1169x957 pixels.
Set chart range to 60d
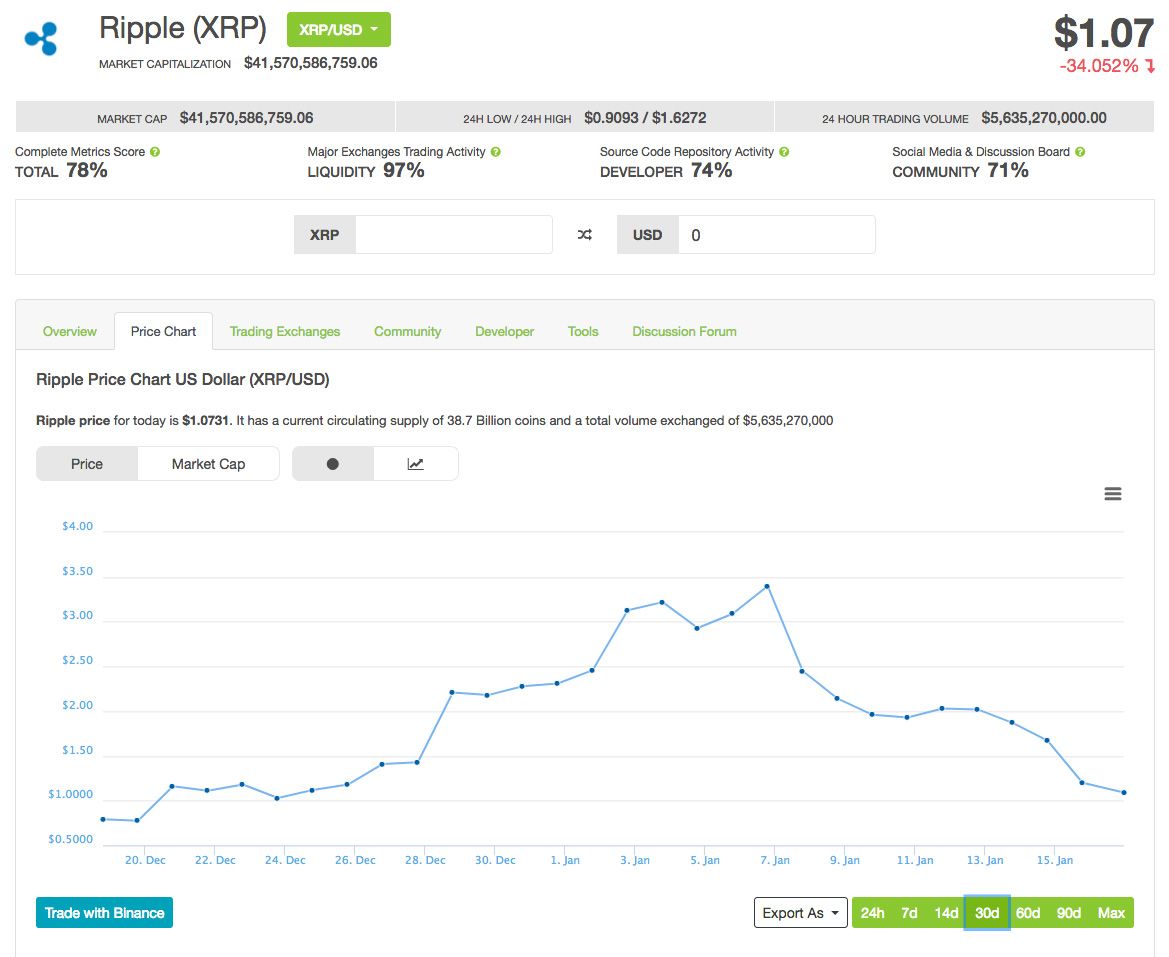(1028, 913)
